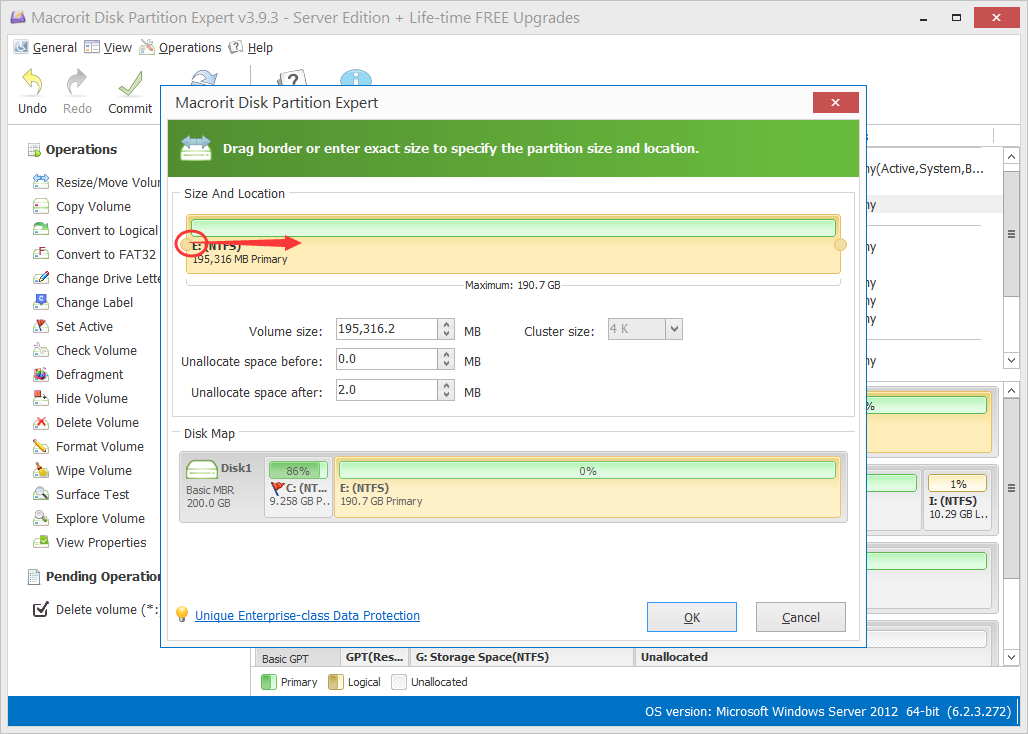Maximize the main Macrorit window
The width and height of the screenshot is (1028, 734).
[957, 18]
